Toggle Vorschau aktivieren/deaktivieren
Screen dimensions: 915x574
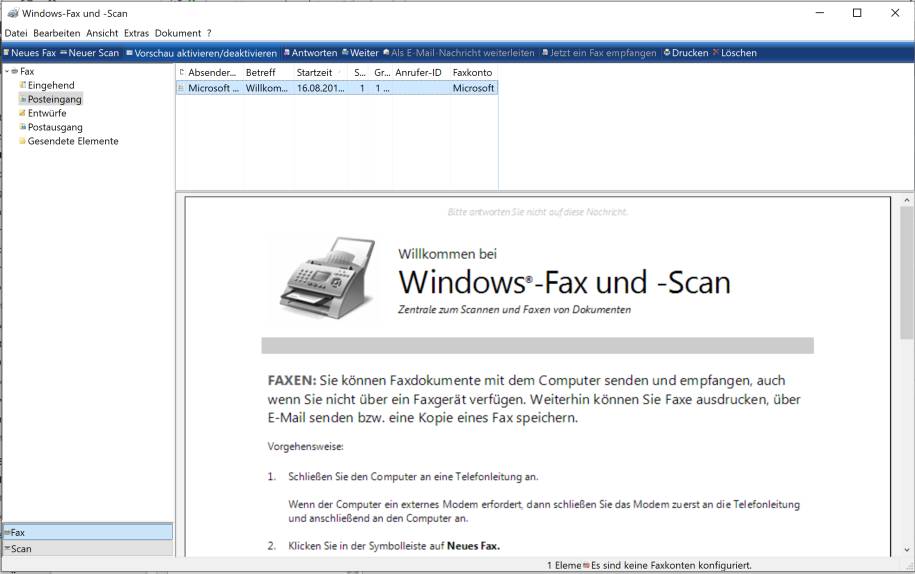(201, 52)
